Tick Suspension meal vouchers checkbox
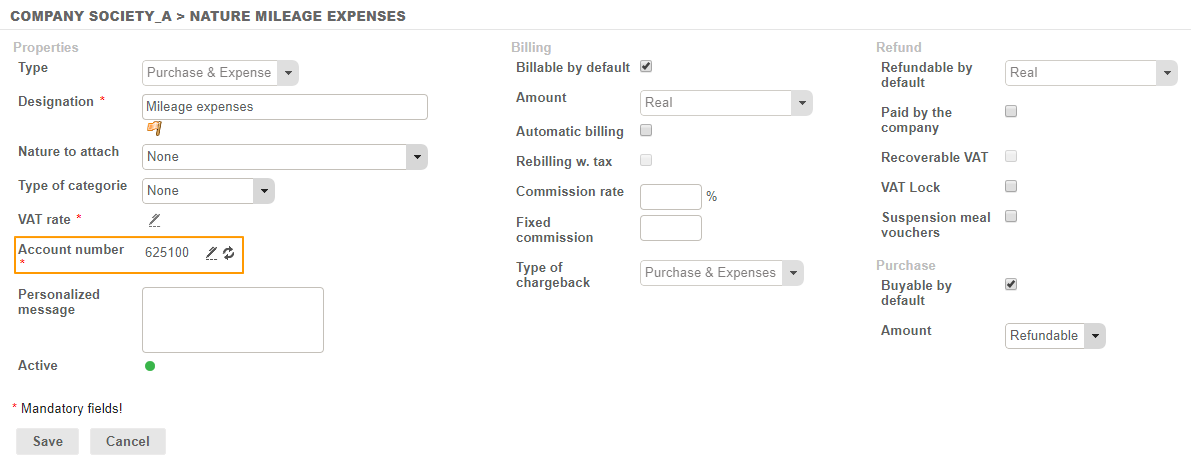1191x462 pixels. tap(1011, 216)
